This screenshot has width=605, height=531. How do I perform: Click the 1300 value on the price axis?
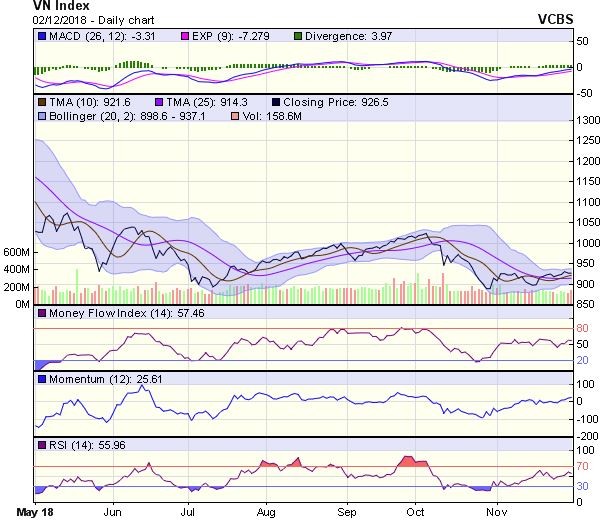coord(588,120)
